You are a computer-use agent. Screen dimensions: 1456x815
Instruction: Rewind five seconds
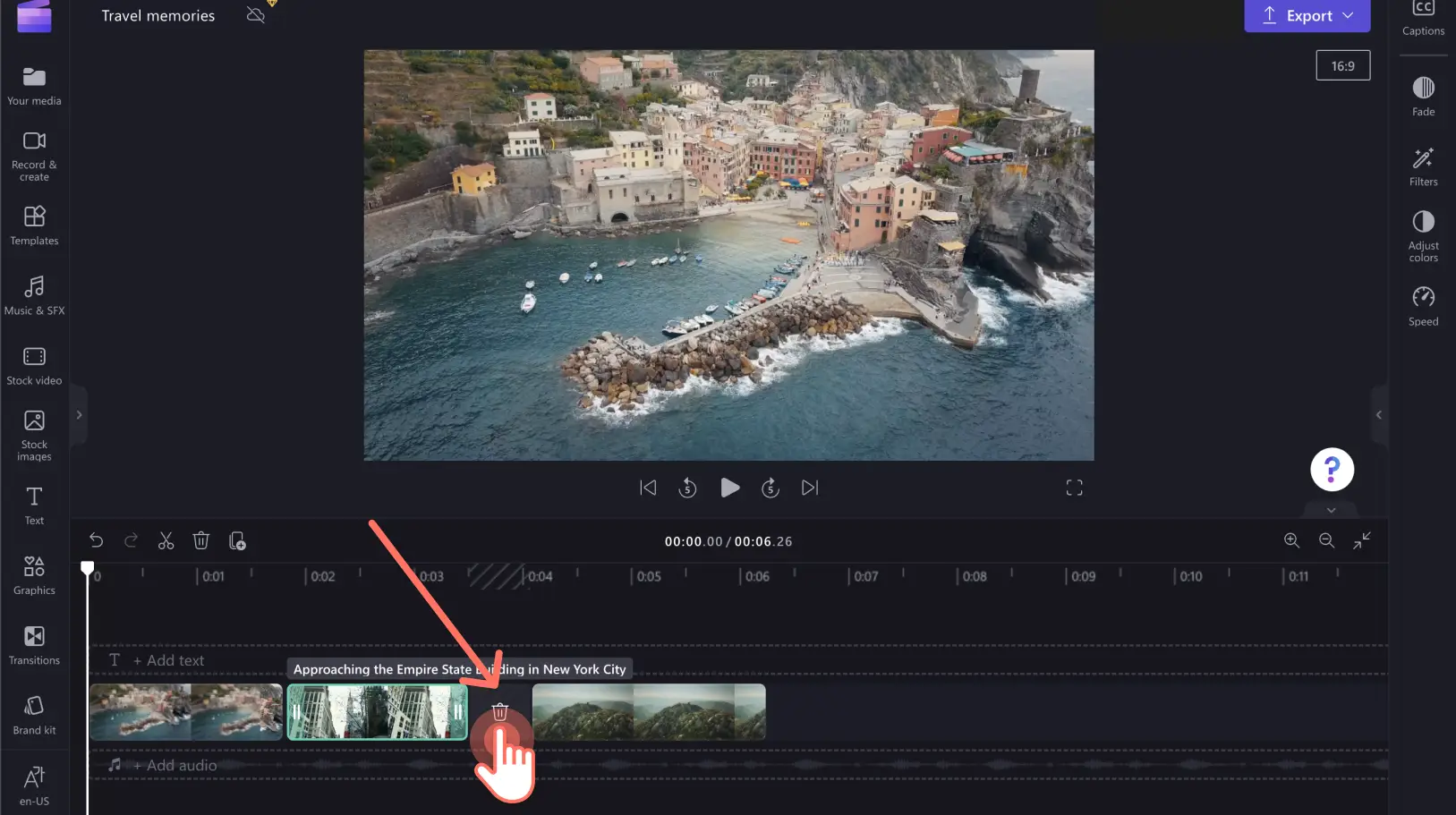click(x=687, y=488)
